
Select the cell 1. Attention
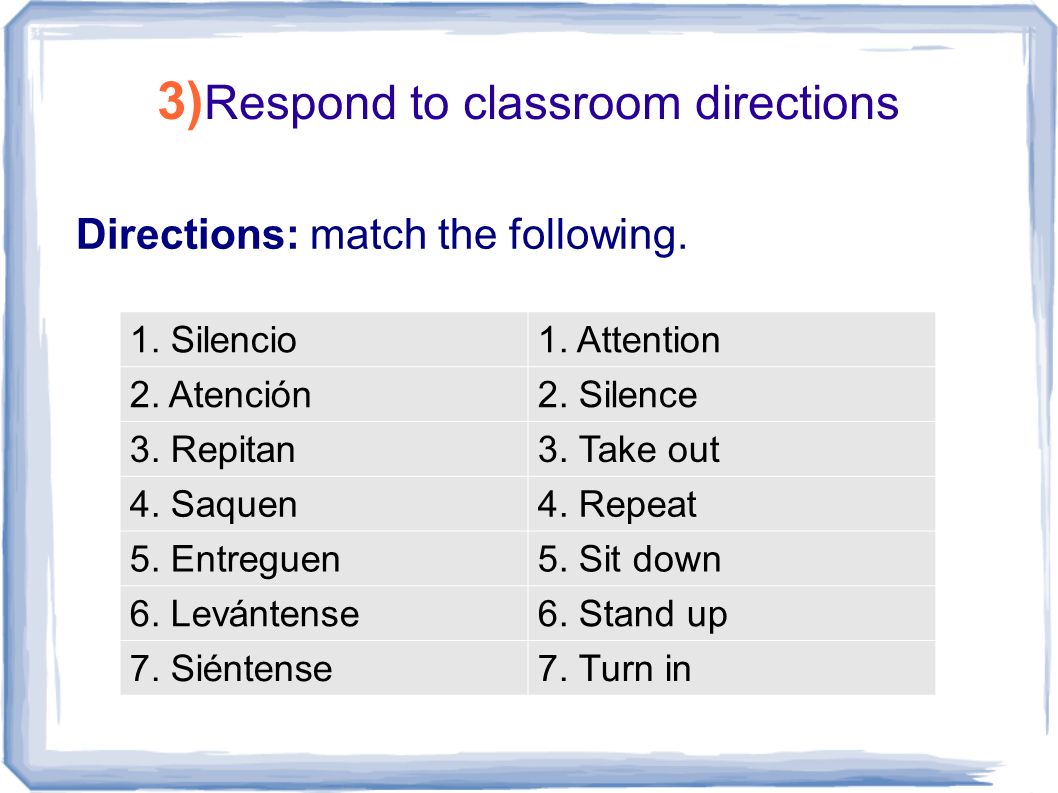pos(732,339)
